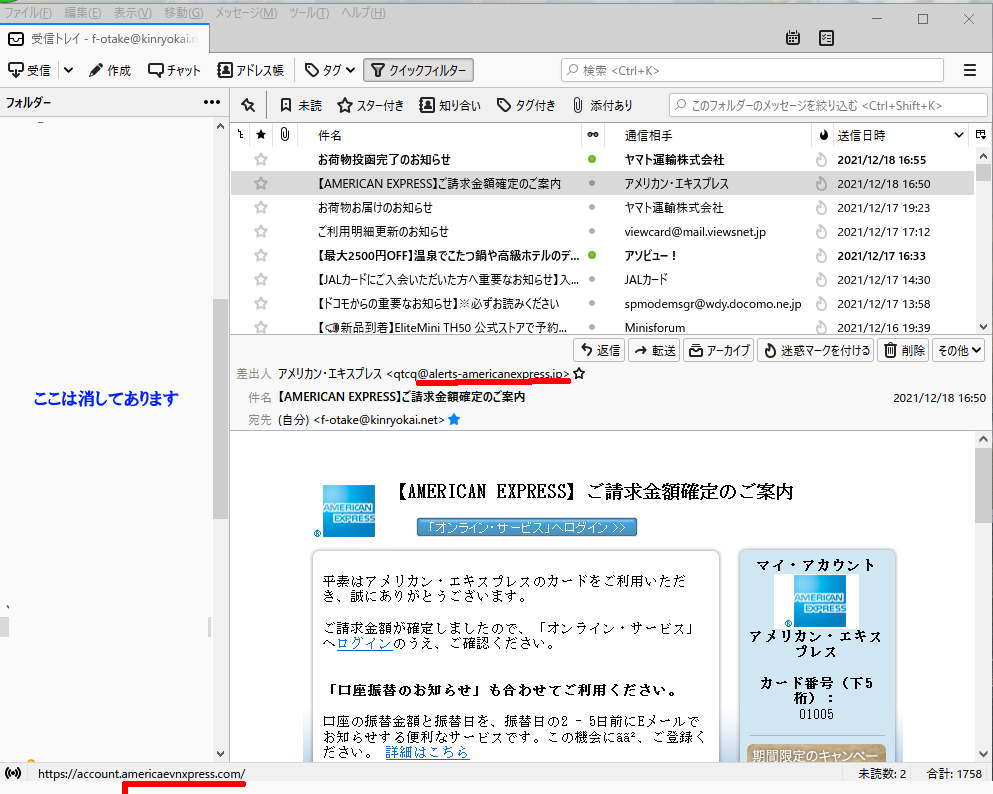The height and width of the screenshot is (794, 993).
Task: Open the ヘルプ menu
Action: click(x=363, y=13)
